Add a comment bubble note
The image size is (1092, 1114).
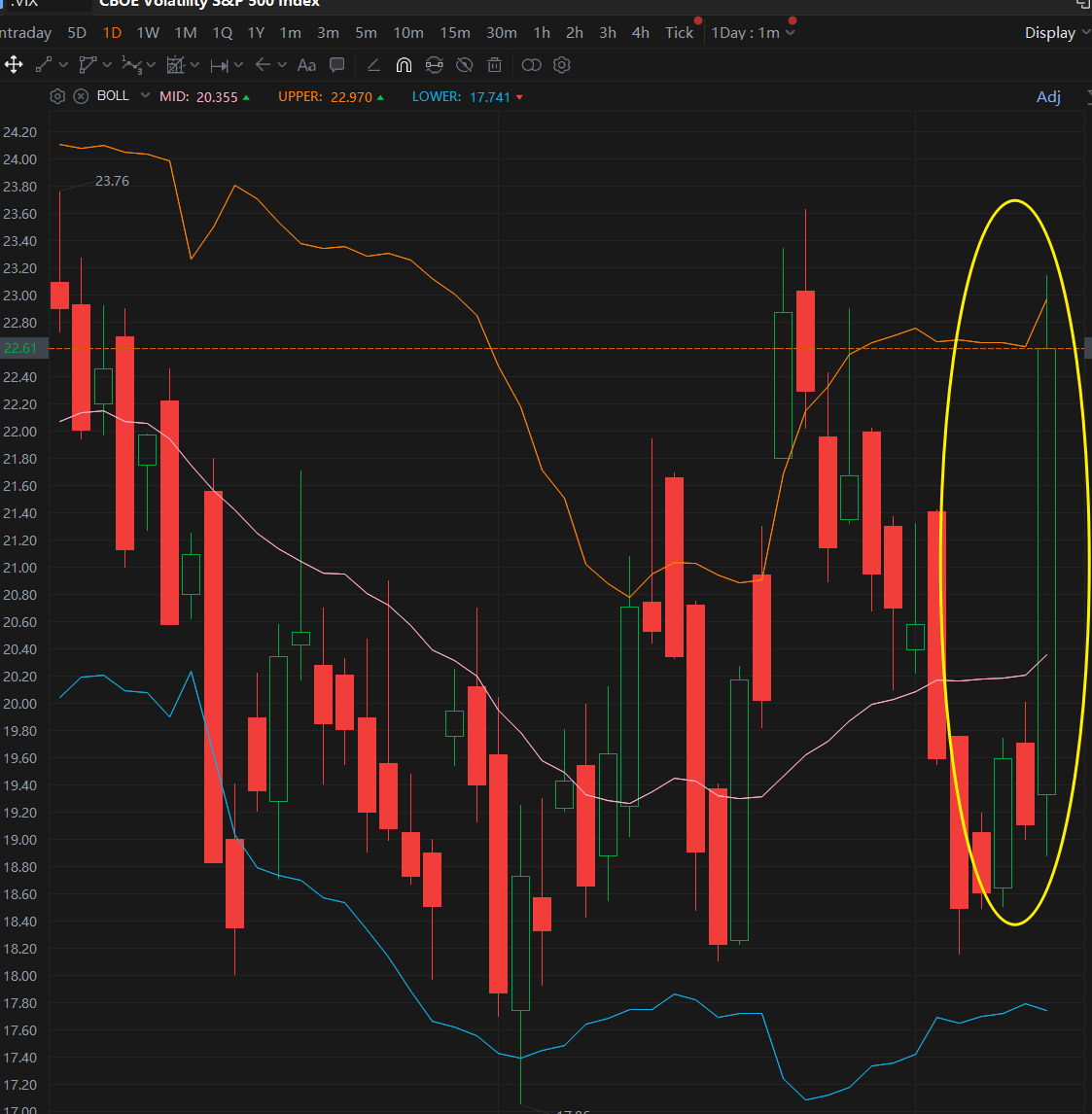337,65
